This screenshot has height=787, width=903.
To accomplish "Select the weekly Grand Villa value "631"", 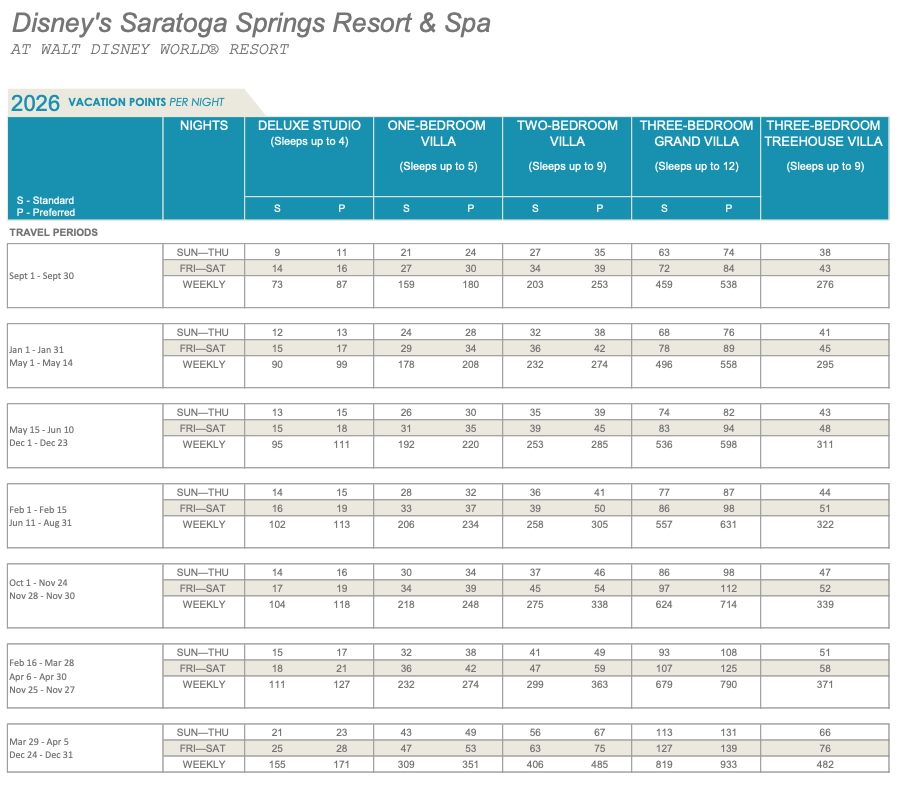I will tap(729, 525).
